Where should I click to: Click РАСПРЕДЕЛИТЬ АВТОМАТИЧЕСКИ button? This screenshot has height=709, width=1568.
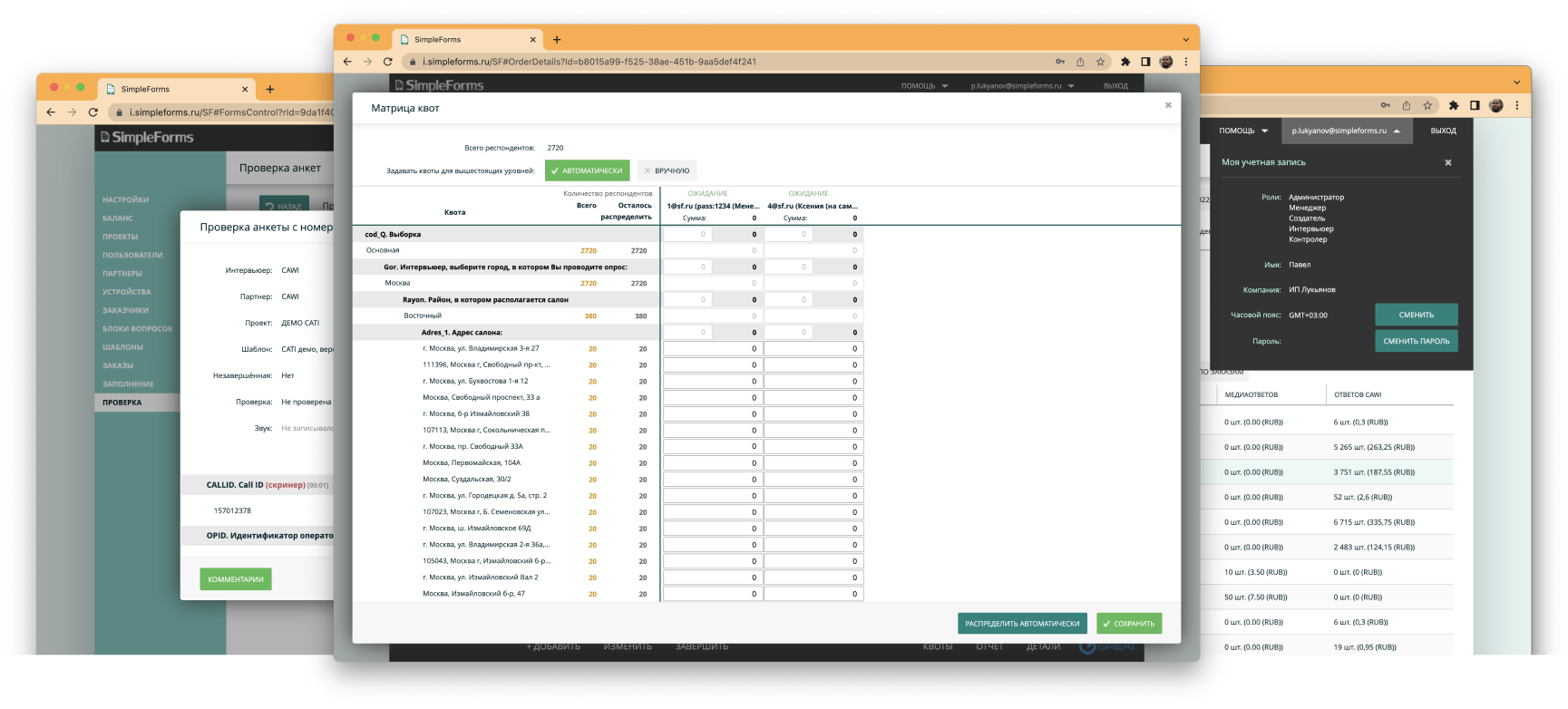[1022, 624]
